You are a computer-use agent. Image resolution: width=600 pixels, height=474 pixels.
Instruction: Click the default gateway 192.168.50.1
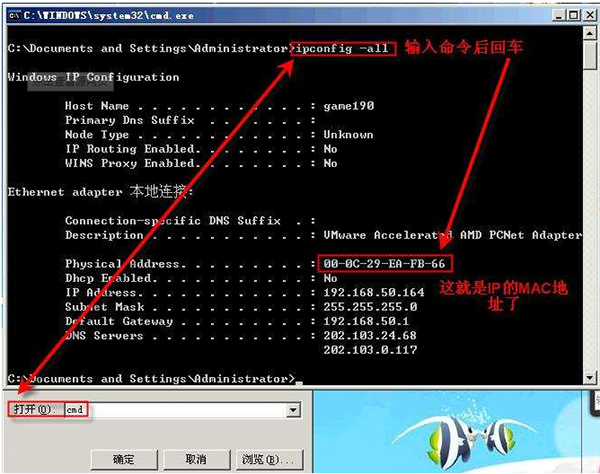click(x=366, y=321)
